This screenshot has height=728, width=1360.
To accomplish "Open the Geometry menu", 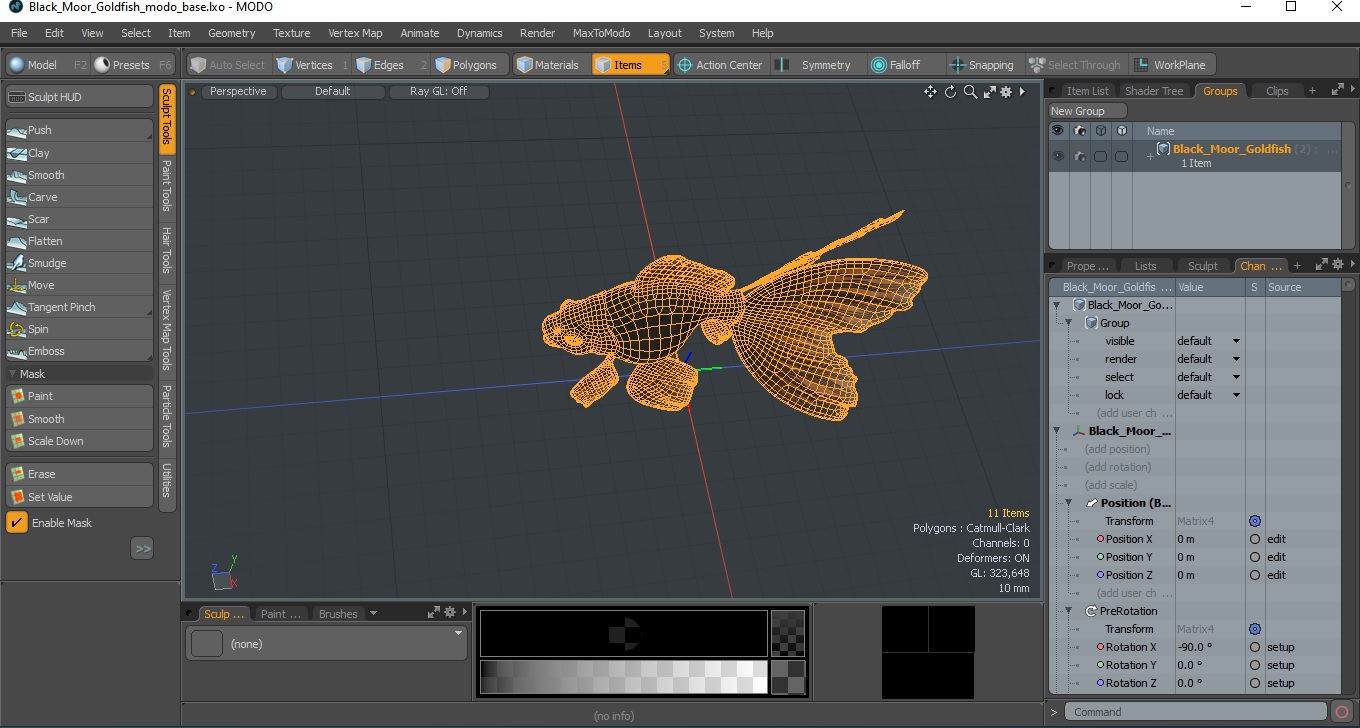I will [x=231, y=33].
